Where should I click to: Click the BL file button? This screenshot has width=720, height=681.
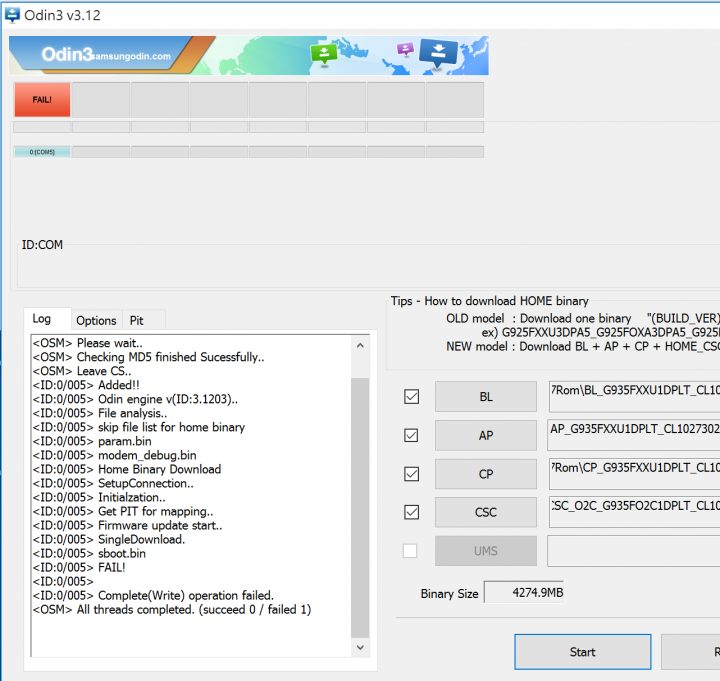486,396
